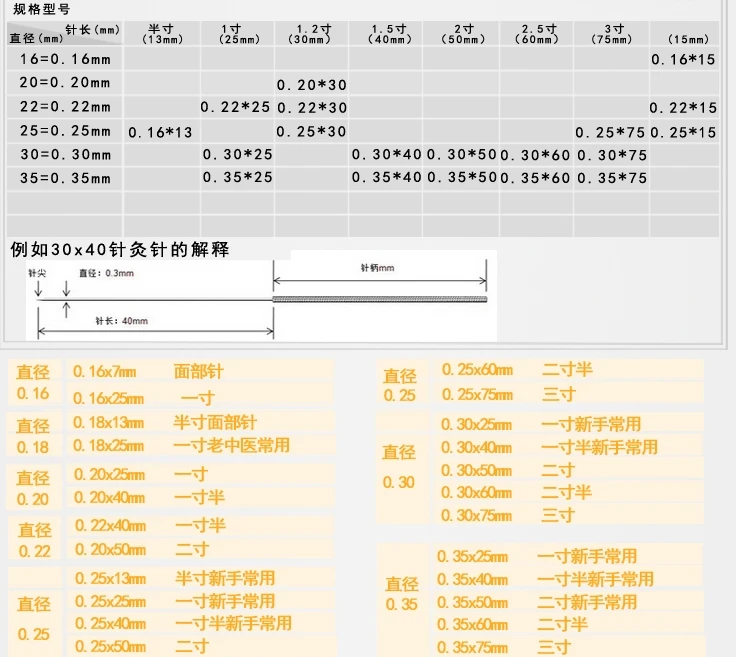This screenshot has height=657, width=736.
Task: Click the 直径 0.35 group label
Action: click(x=401, y=594)
